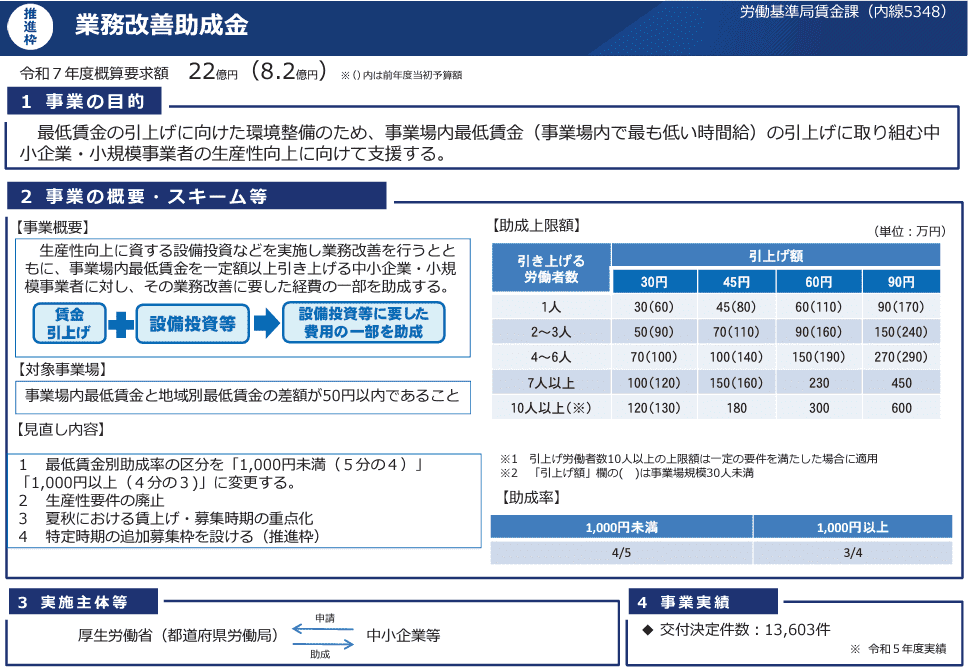
Task: Click the 推進枠 circular badge
Action: [x=29, y=26]
